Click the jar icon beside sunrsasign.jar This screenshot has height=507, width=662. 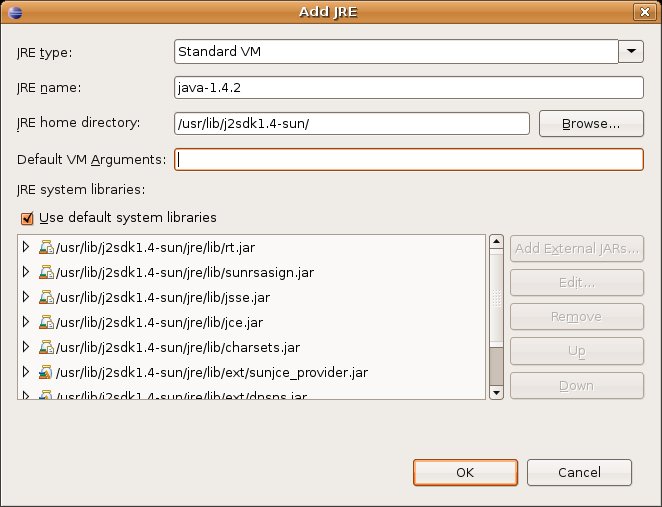click(x=46, y=271)
